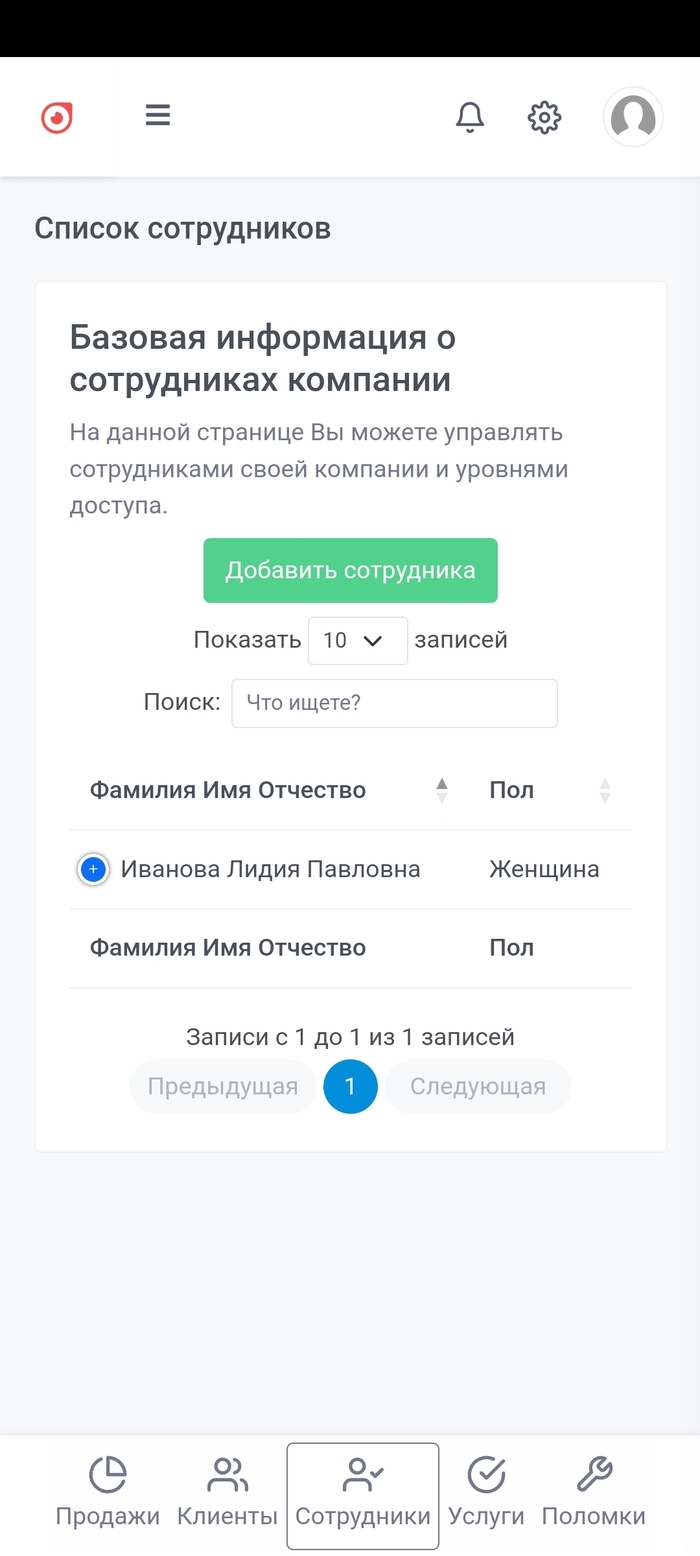Open settings gear icon

point(544,117)
